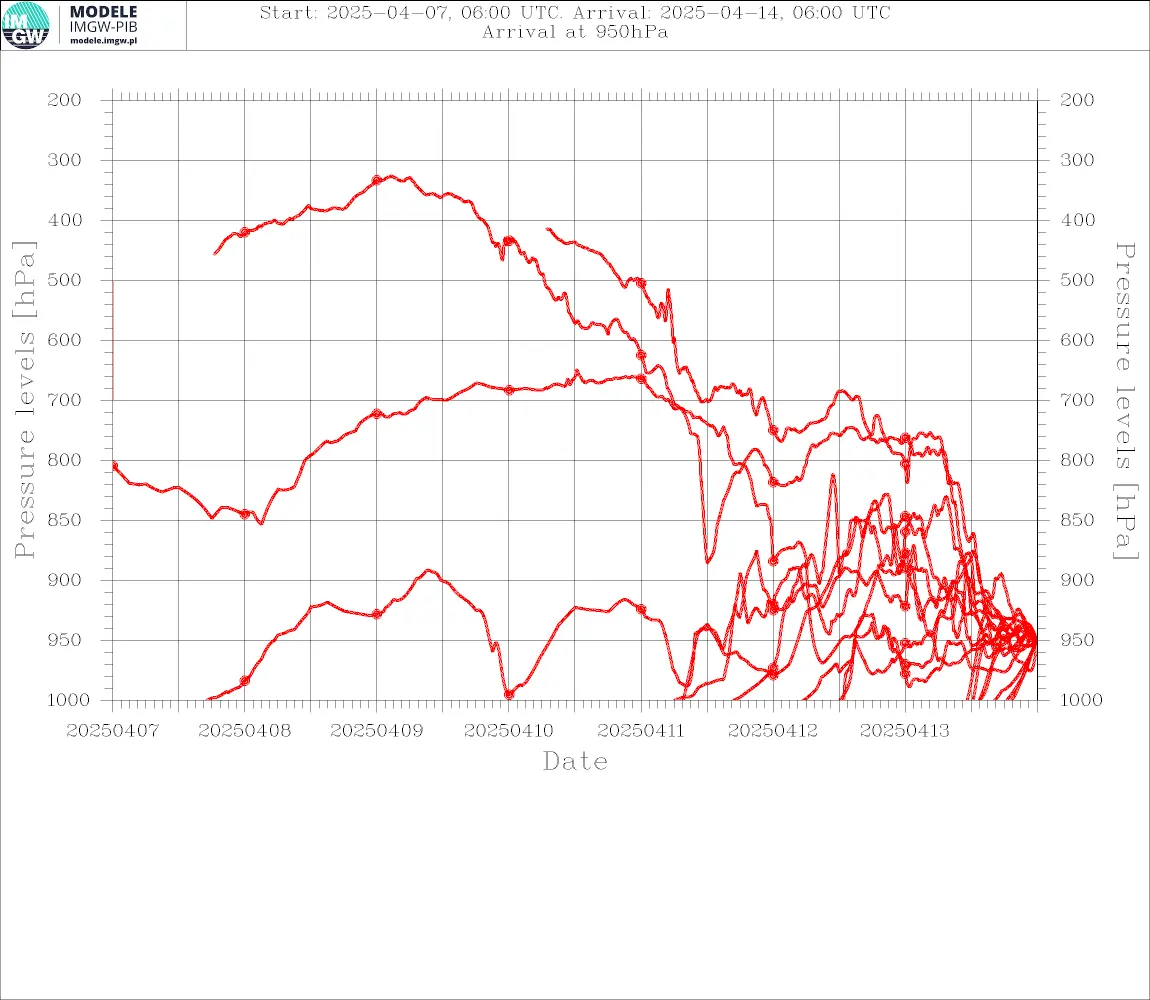Click the right y-axis label 300
This screenshot has width=1150, height=1000.
point(1077,160)
